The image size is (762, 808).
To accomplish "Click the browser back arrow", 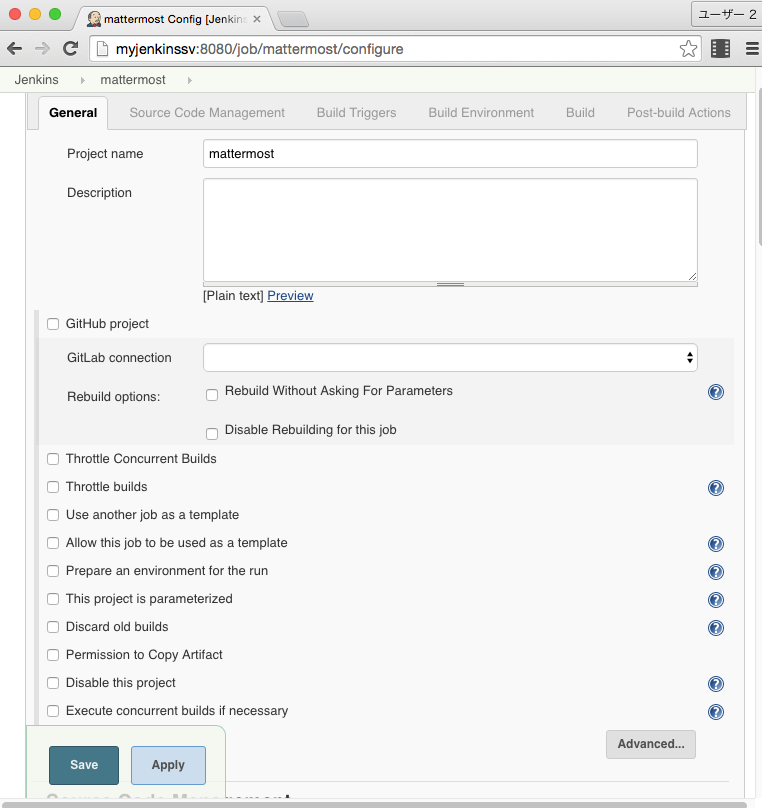I will (15, 48).
